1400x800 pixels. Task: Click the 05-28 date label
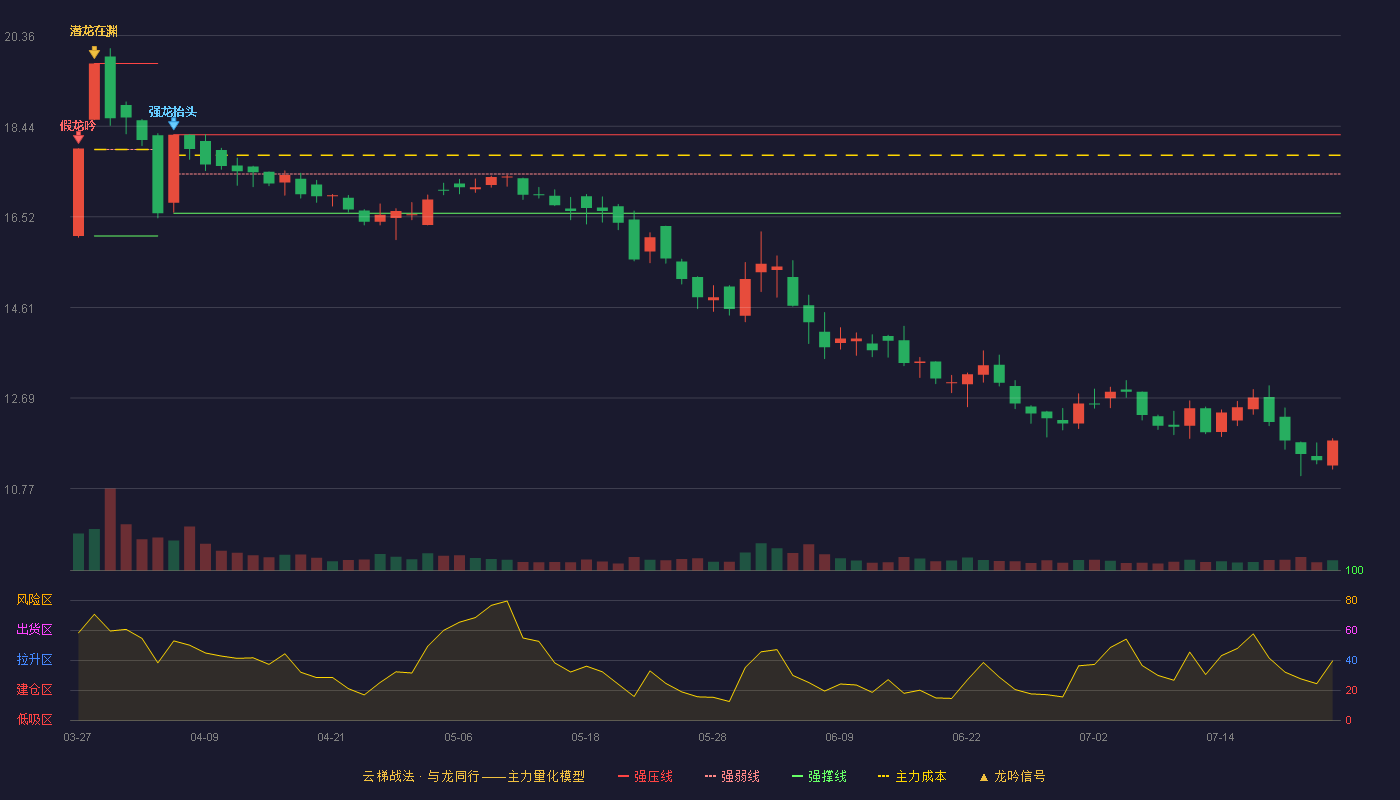[712, 737]
